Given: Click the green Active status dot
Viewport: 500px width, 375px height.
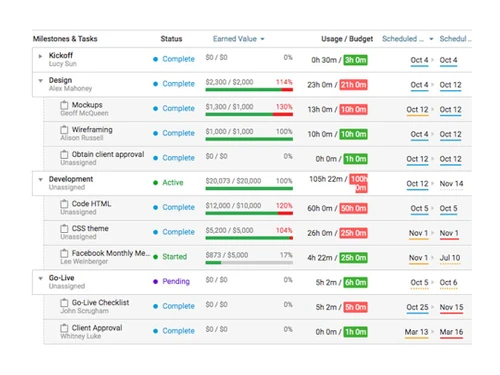Looking at the screenshot, I should (x=155, y=183).
